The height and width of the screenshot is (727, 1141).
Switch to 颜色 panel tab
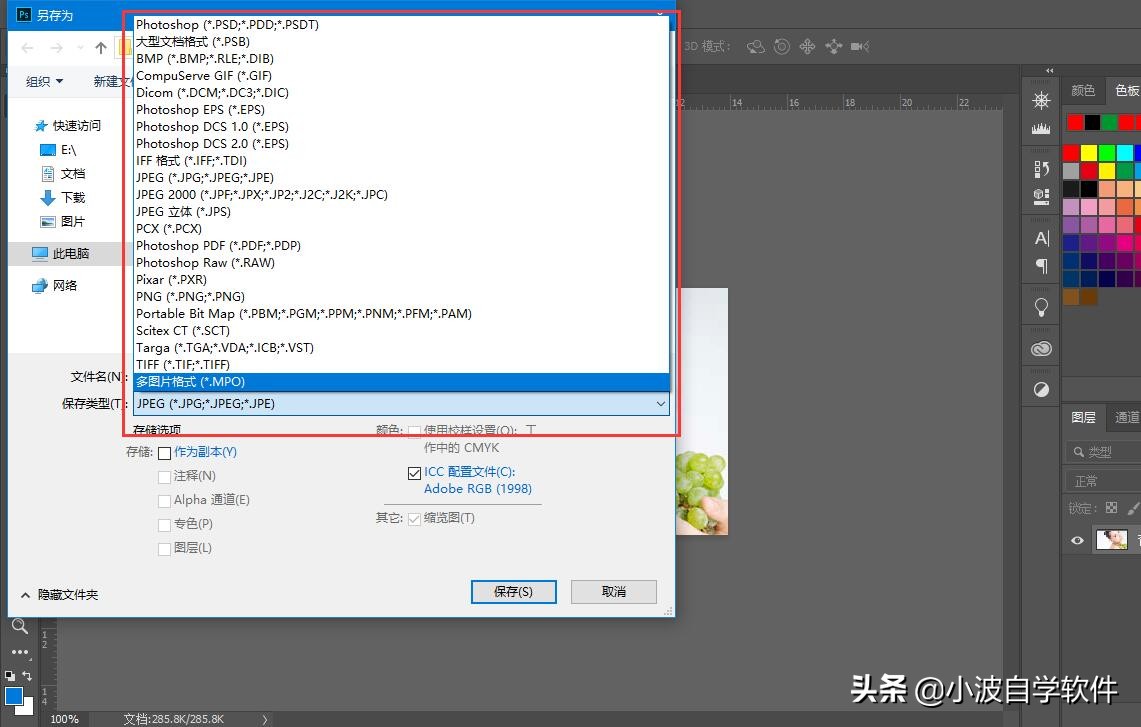pos(1083,90)
